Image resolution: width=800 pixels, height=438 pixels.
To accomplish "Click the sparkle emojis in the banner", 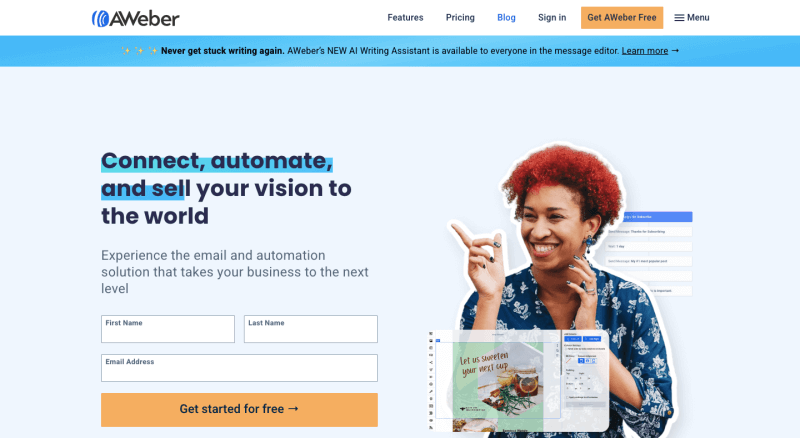I will [x=139, y=51].
